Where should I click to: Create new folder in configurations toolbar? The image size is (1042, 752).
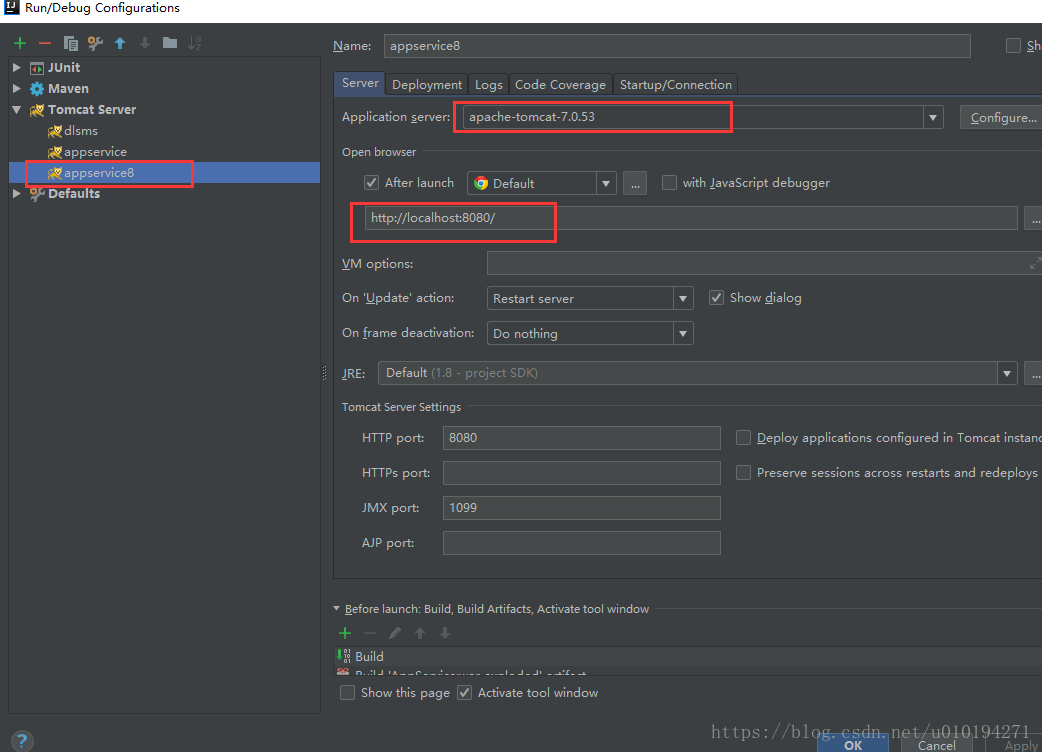(170, 43)
